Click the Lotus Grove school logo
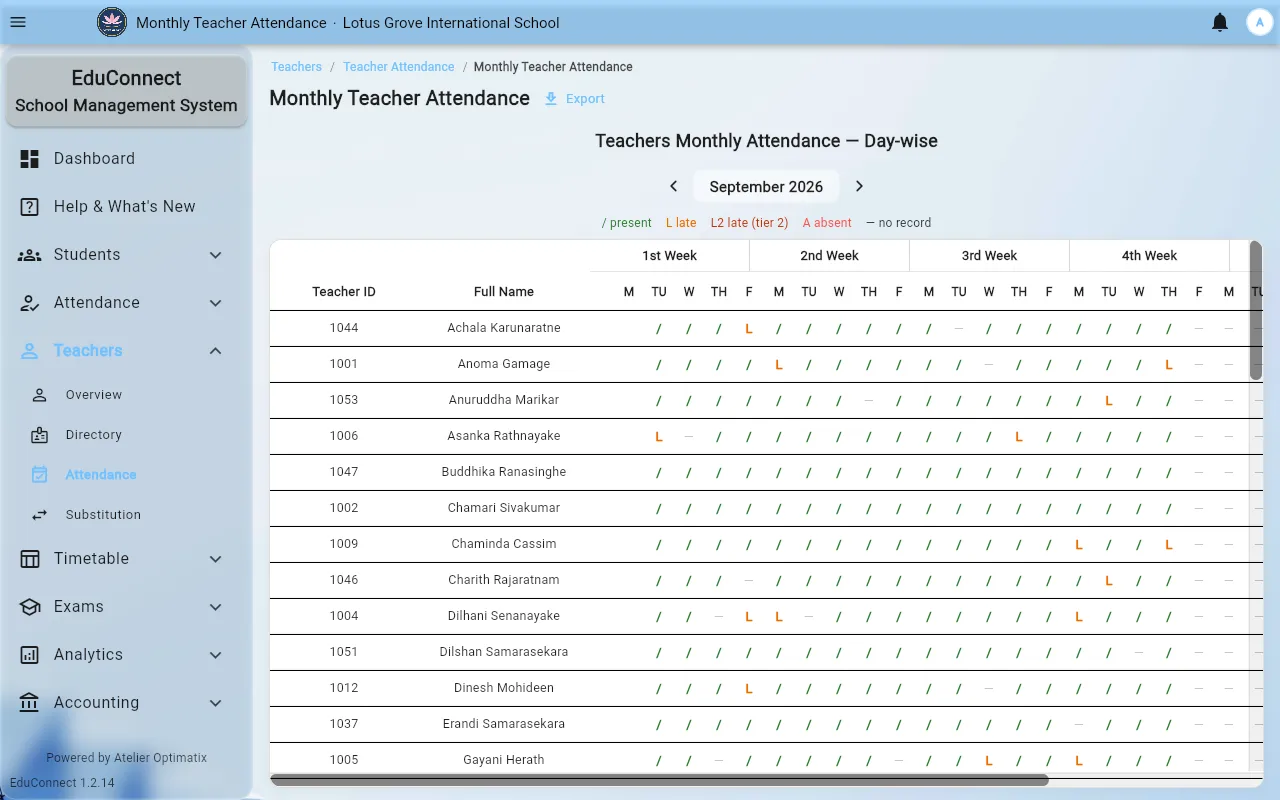This screenshot has width=1280, height=800. coord(112,22)
